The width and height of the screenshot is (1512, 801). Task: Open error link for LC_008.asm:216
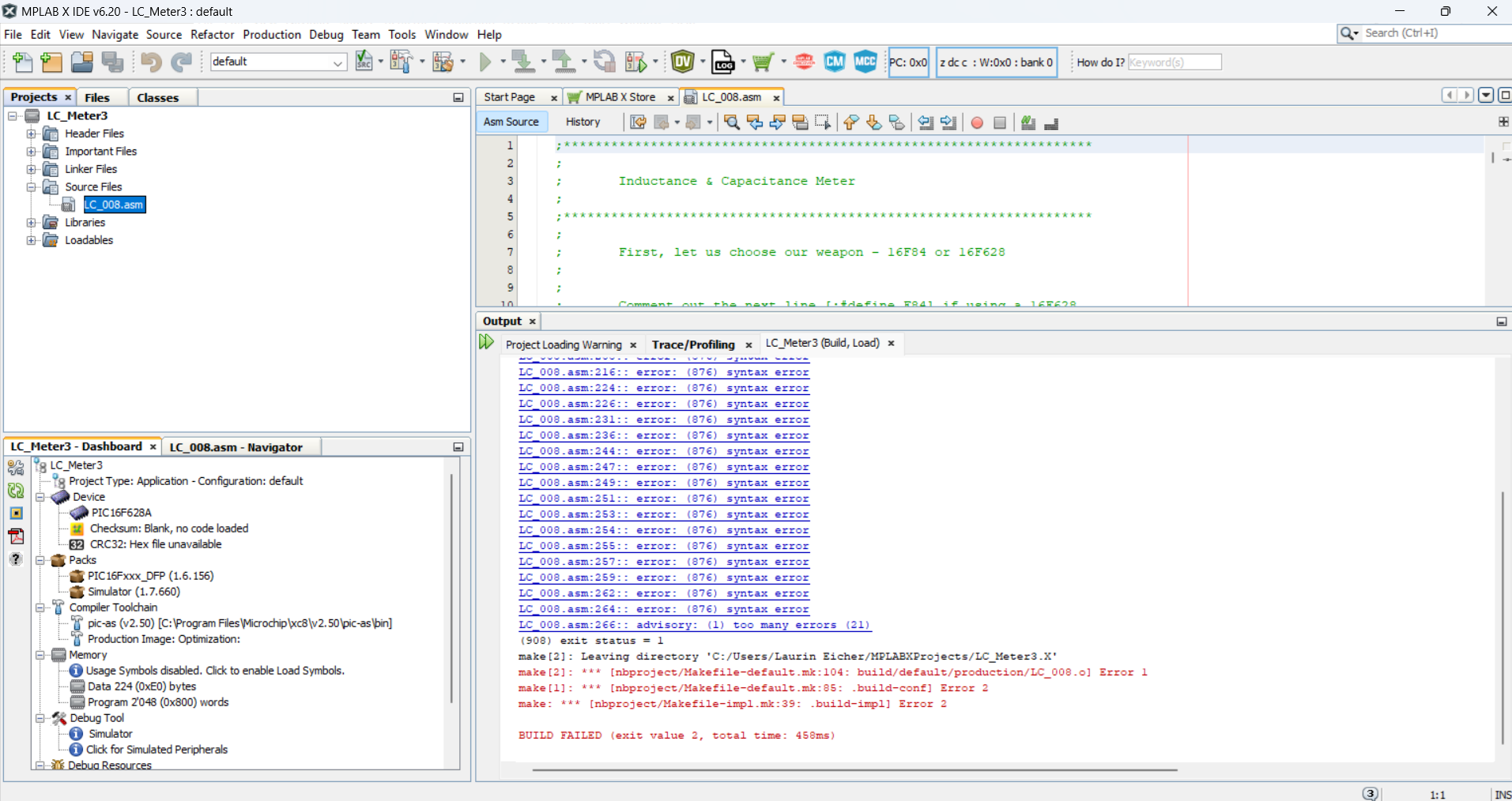tap(664, 372)
